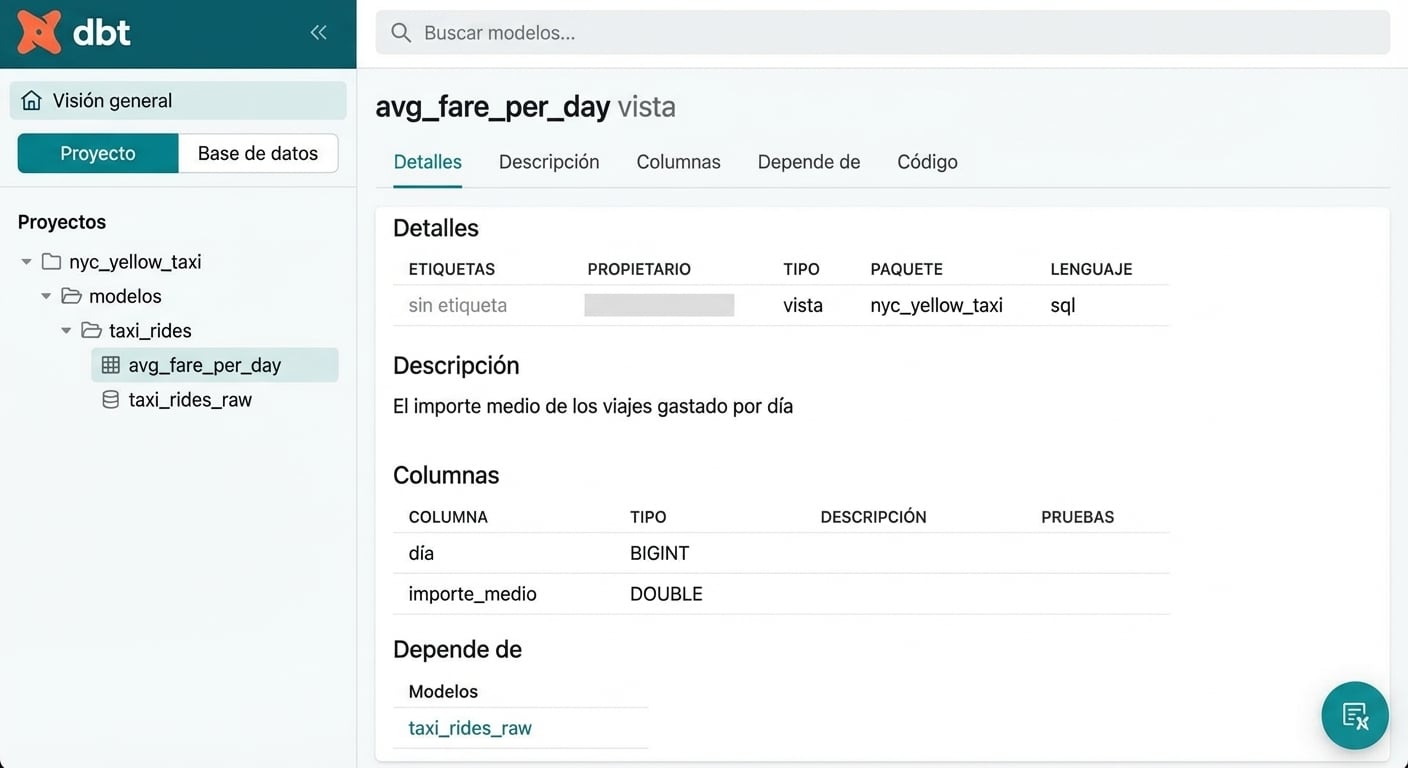
Task: Select the nyc_yellow_taxi project label
Action: point(135,262)
